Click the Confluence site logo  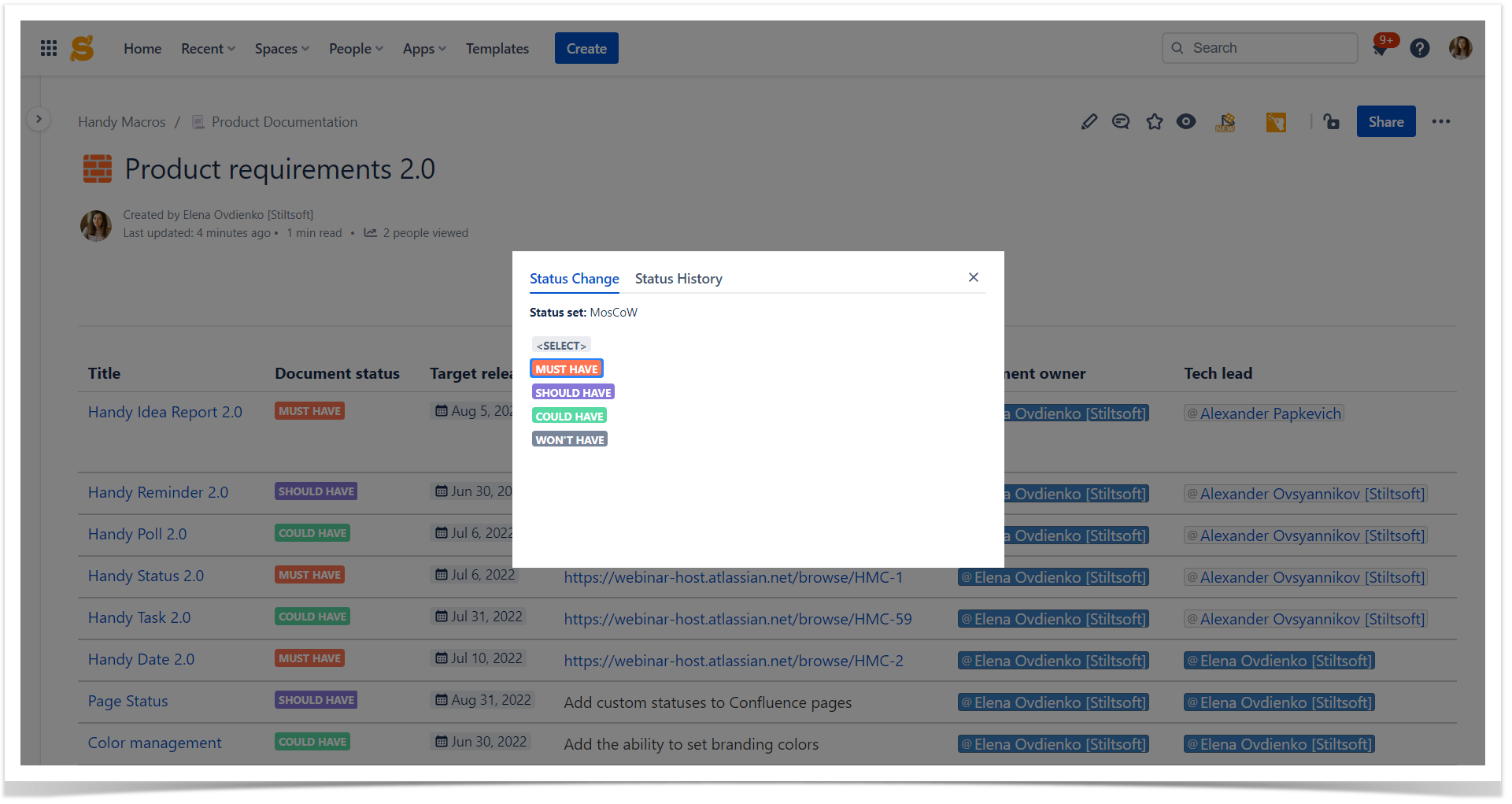point(82,48)
